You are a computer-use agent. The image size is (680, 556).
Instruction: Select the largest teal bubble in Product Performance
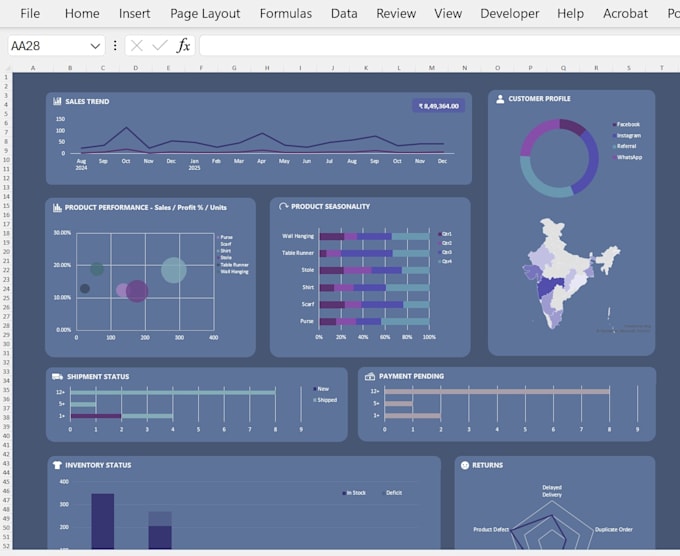(174, 270)
